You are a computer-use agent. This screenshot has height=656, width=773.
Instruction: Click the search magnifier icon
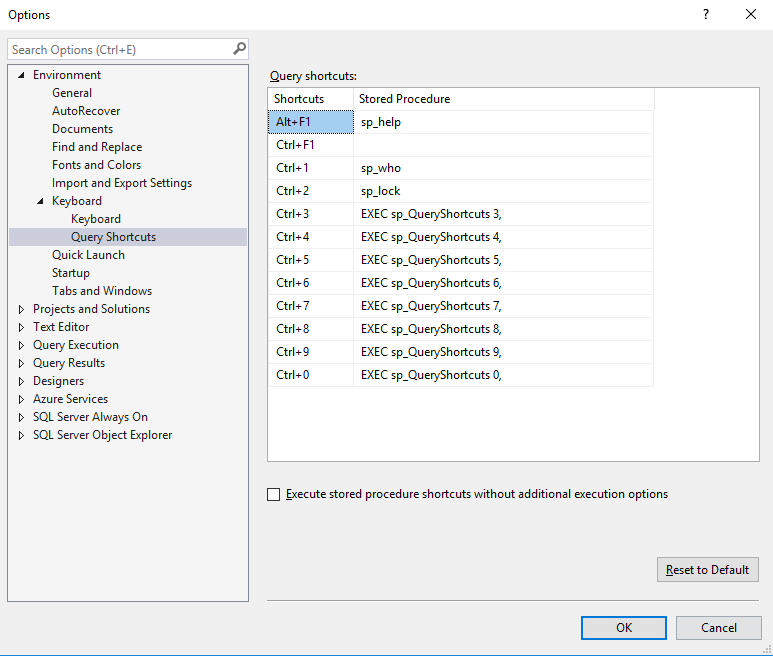coord(239,49)
